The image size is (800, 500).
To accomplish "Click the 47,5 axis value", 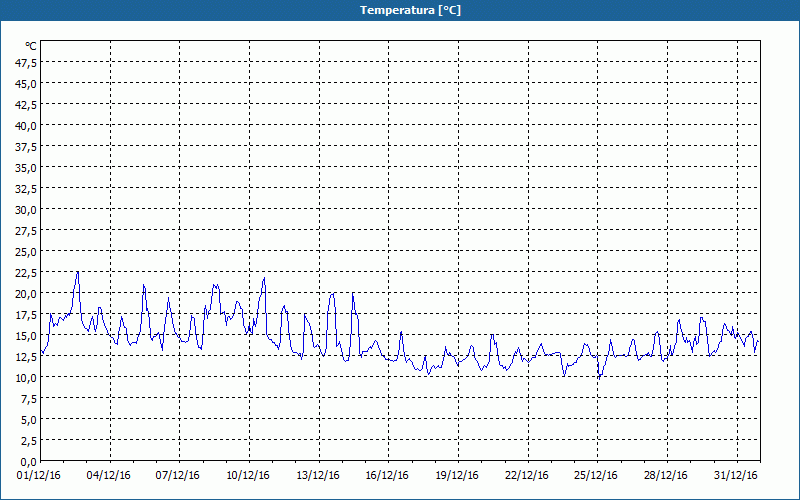I will point(27,63).
